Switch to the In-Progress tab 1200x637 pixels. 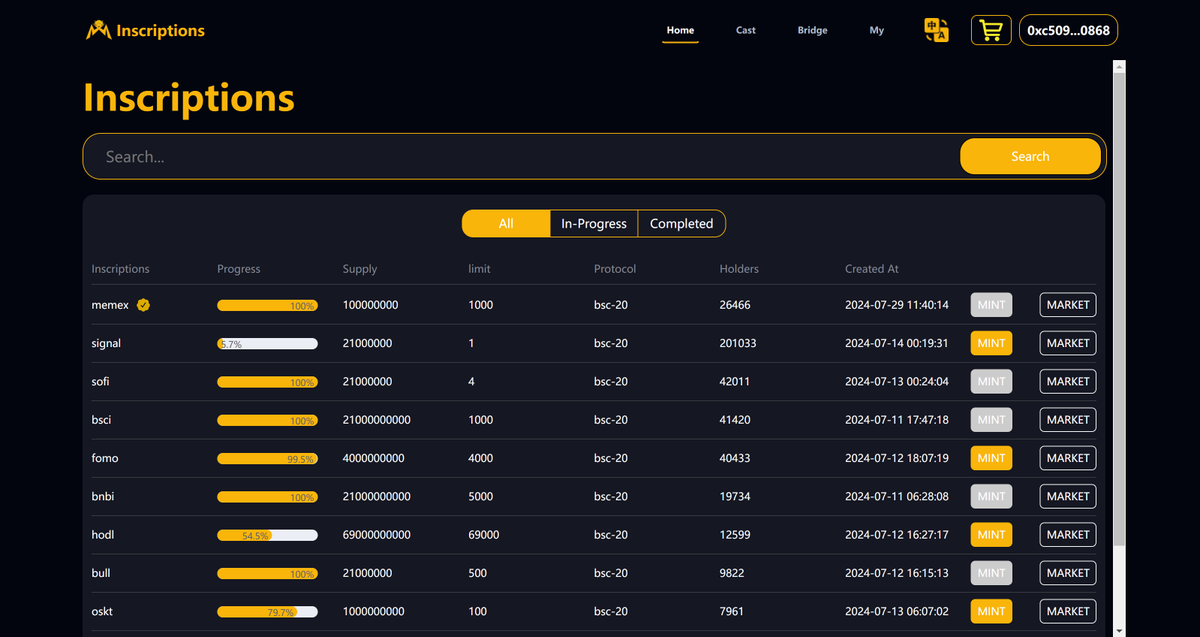593,223
